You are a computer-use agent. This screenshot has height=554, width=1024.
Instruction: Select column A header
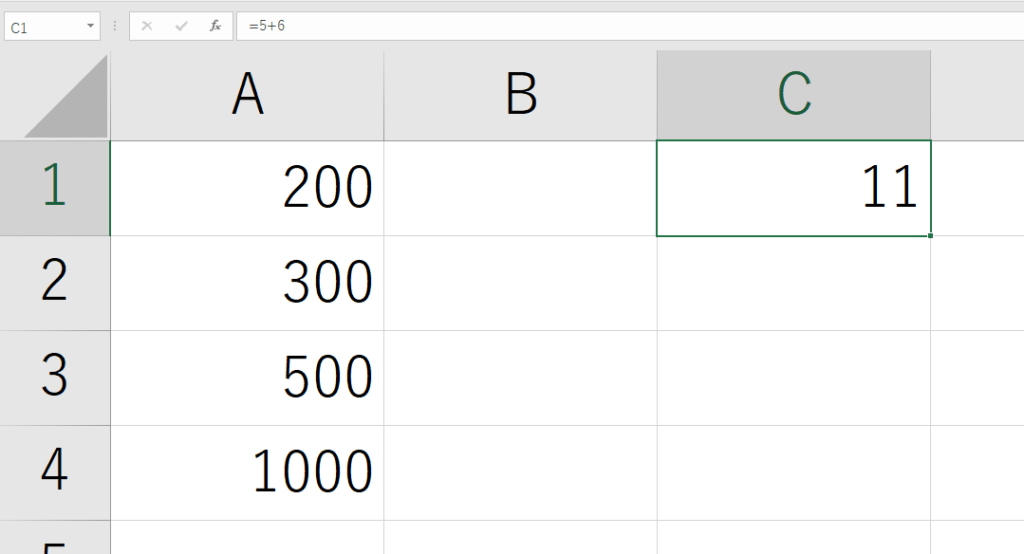point(247,96)
